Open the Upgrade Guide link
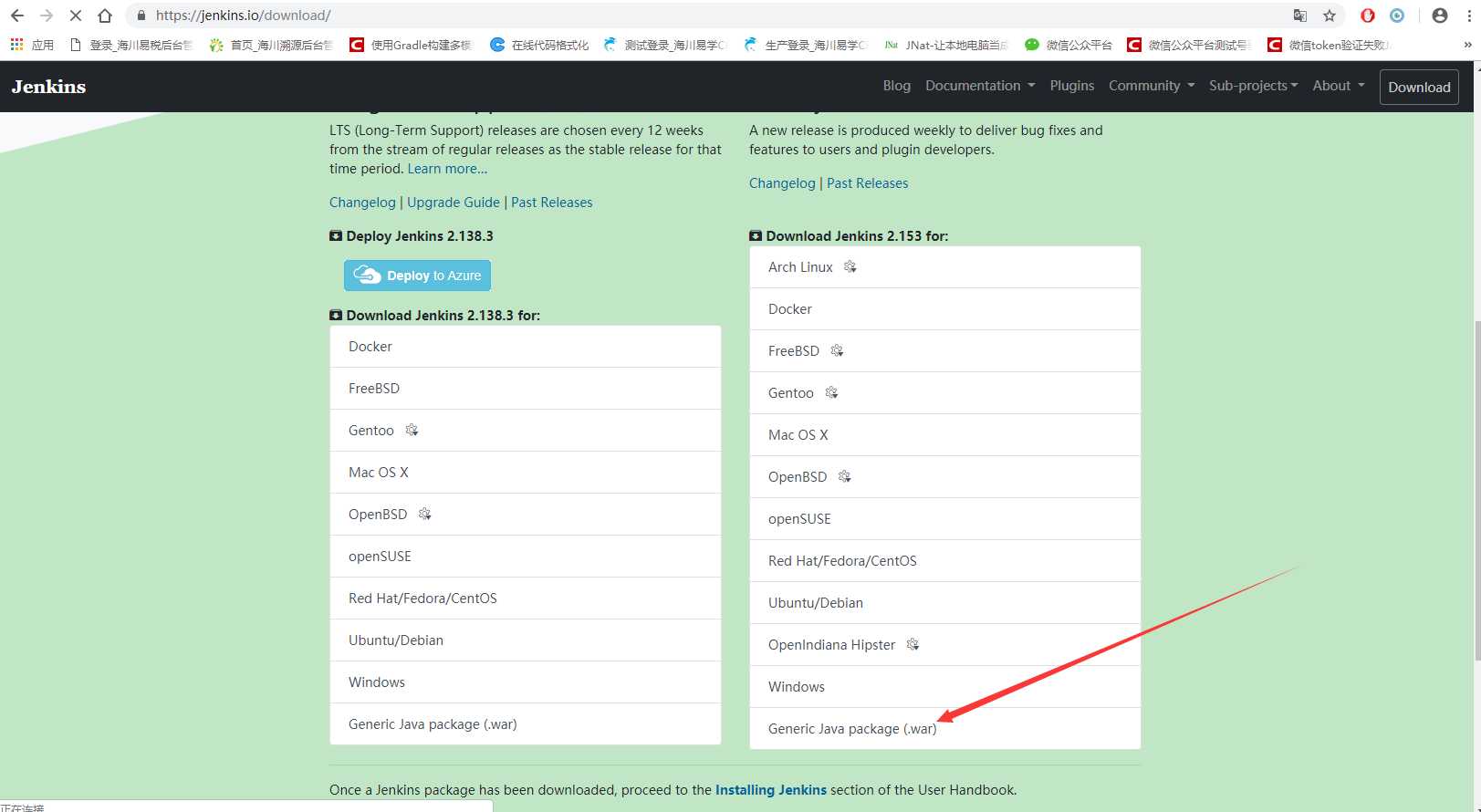The image size is (1481, 812). pyautogui.click(x=454, y=203)
